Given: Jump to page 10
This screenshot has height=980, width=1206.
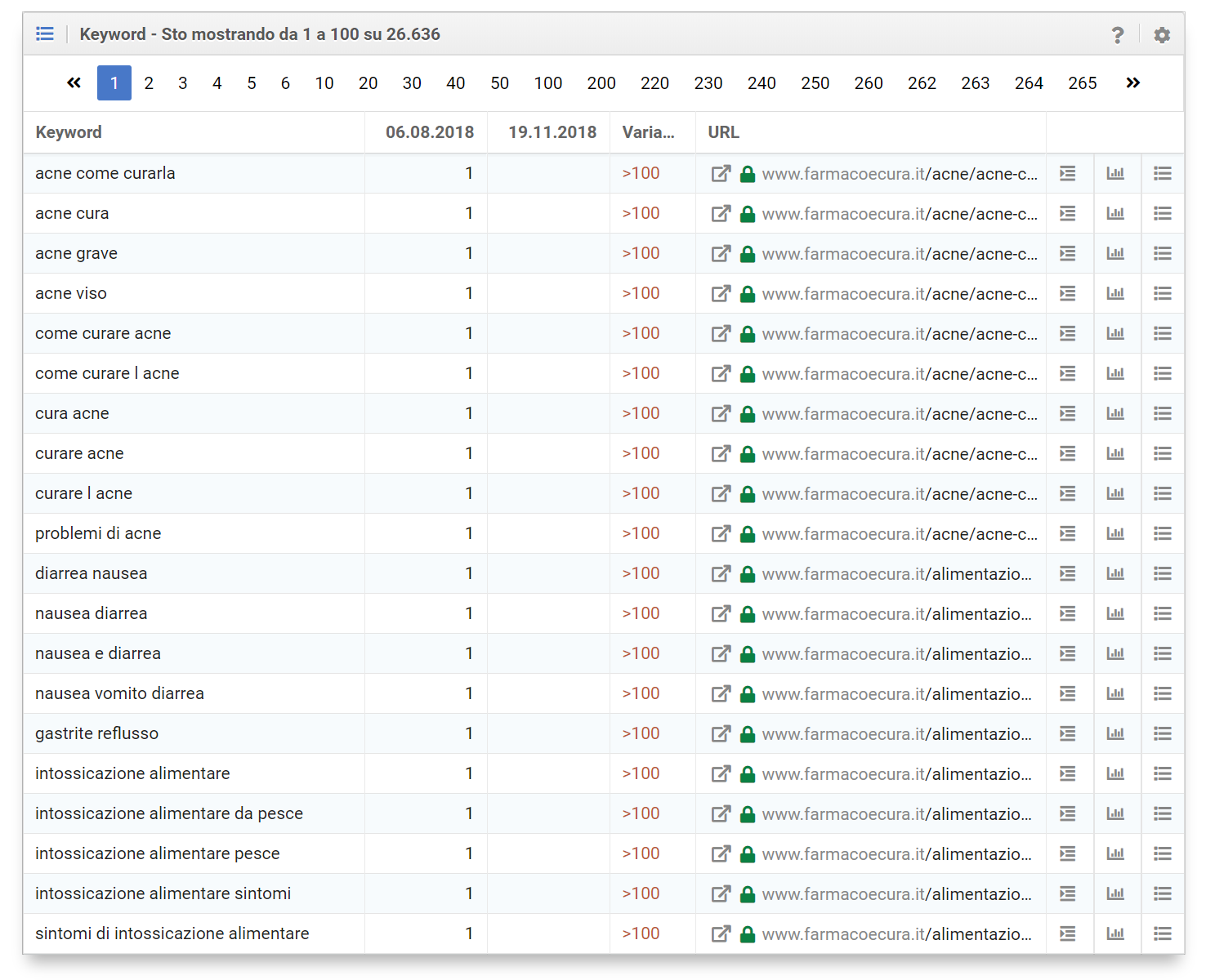Looking at the screenshot, I should (x=324, y=82).
